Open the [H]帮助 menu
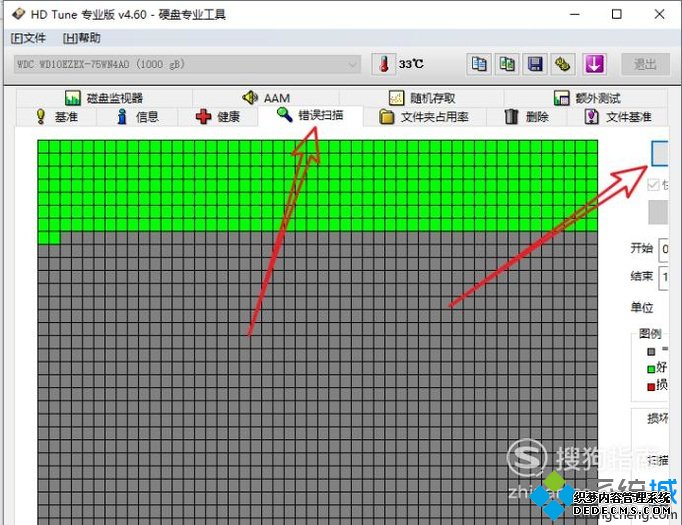 81,38
